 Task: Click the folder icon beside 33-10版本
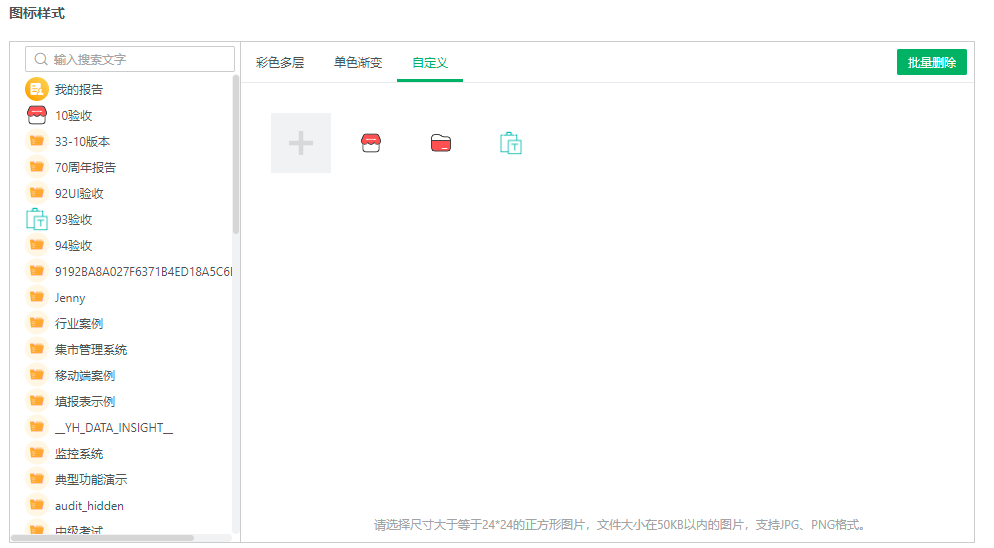[37, 141]
